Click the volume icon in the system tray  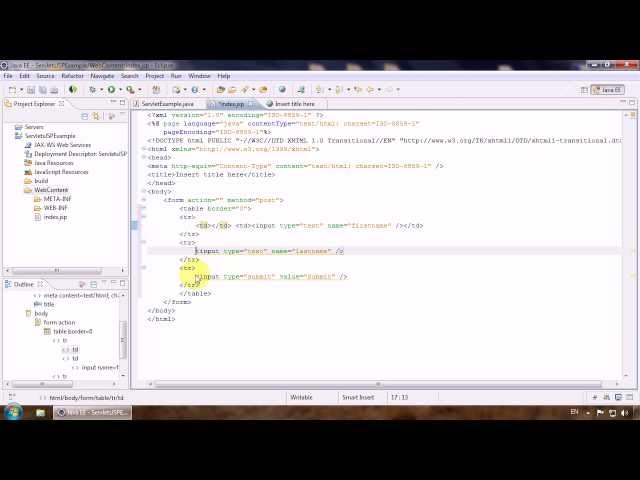click(624, 413)
